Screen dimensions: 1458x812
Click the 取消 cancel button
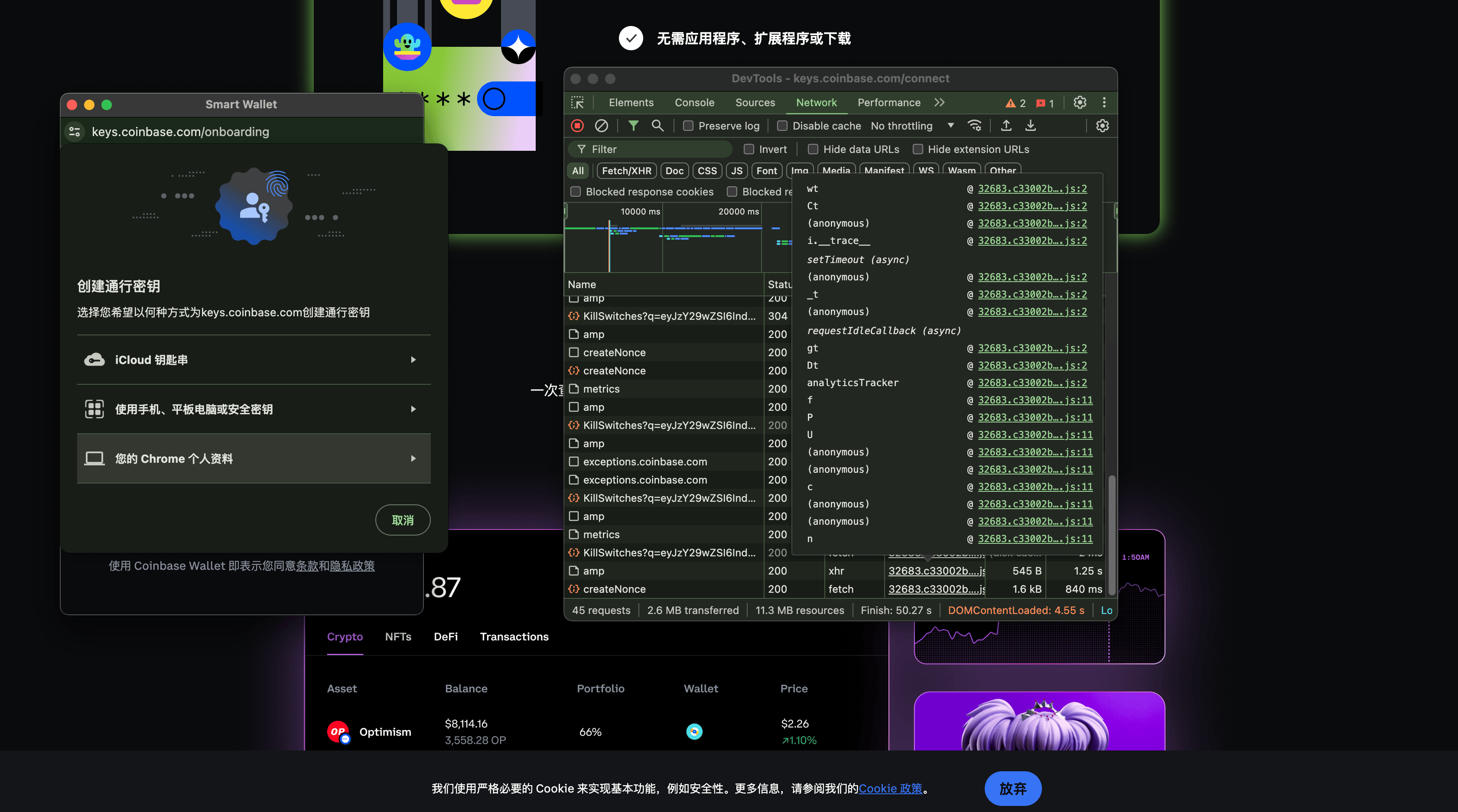coord(402,520)
